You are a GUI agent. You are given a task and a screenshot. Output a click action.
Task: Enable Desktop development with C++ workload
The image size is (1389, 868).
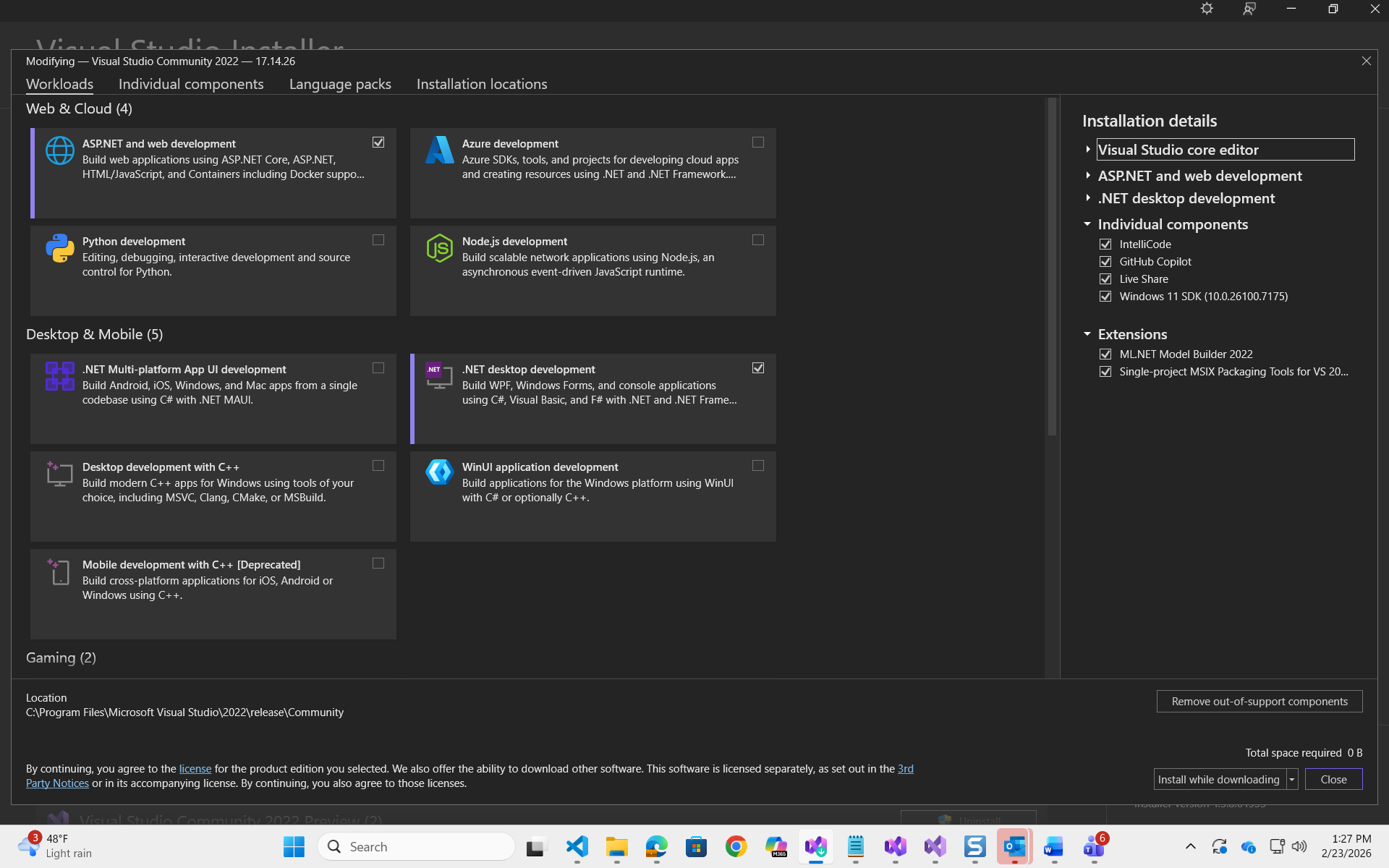coord(378,466)
